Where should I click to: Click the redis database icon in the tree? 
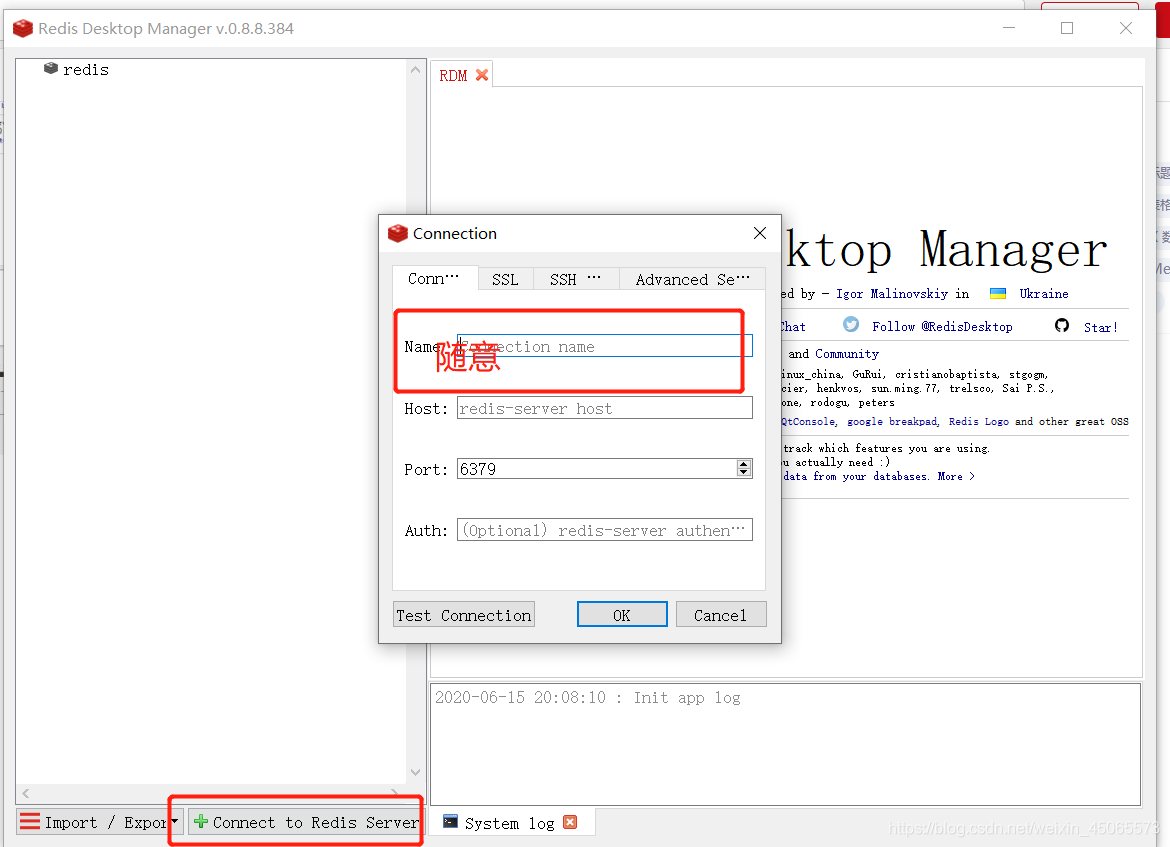(51, 69)
